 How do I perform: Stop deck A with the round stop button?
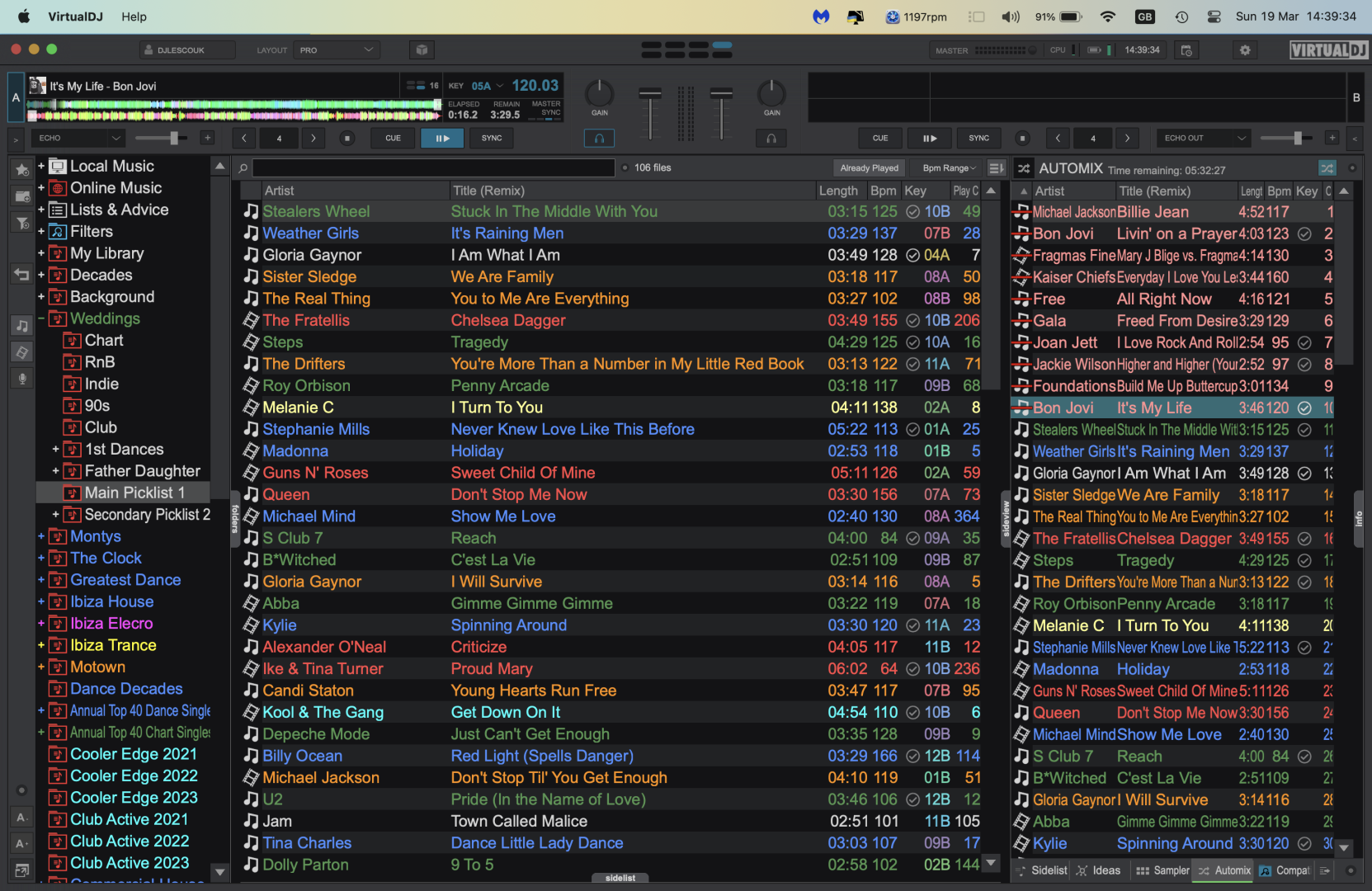(347, 138)
